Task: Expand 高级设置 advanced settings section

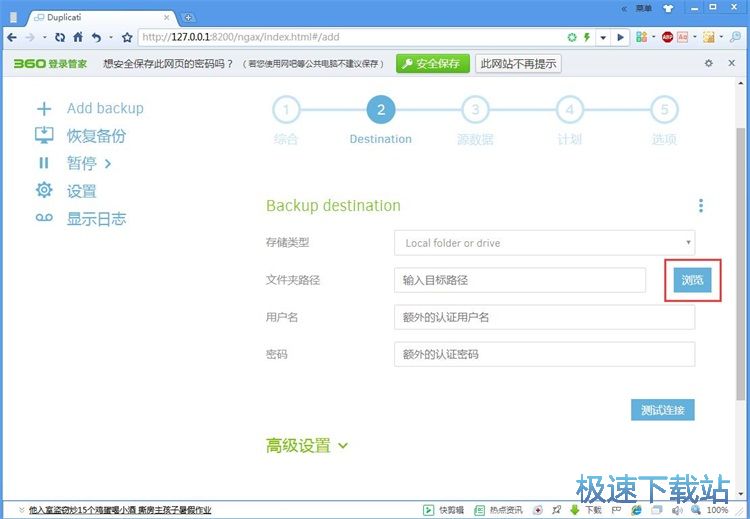Action: click(x=307, y=446)
